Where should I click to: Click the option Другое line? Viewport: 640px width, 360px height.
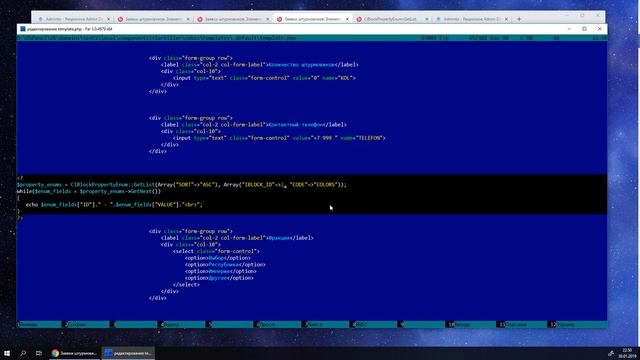coord(219,278)
